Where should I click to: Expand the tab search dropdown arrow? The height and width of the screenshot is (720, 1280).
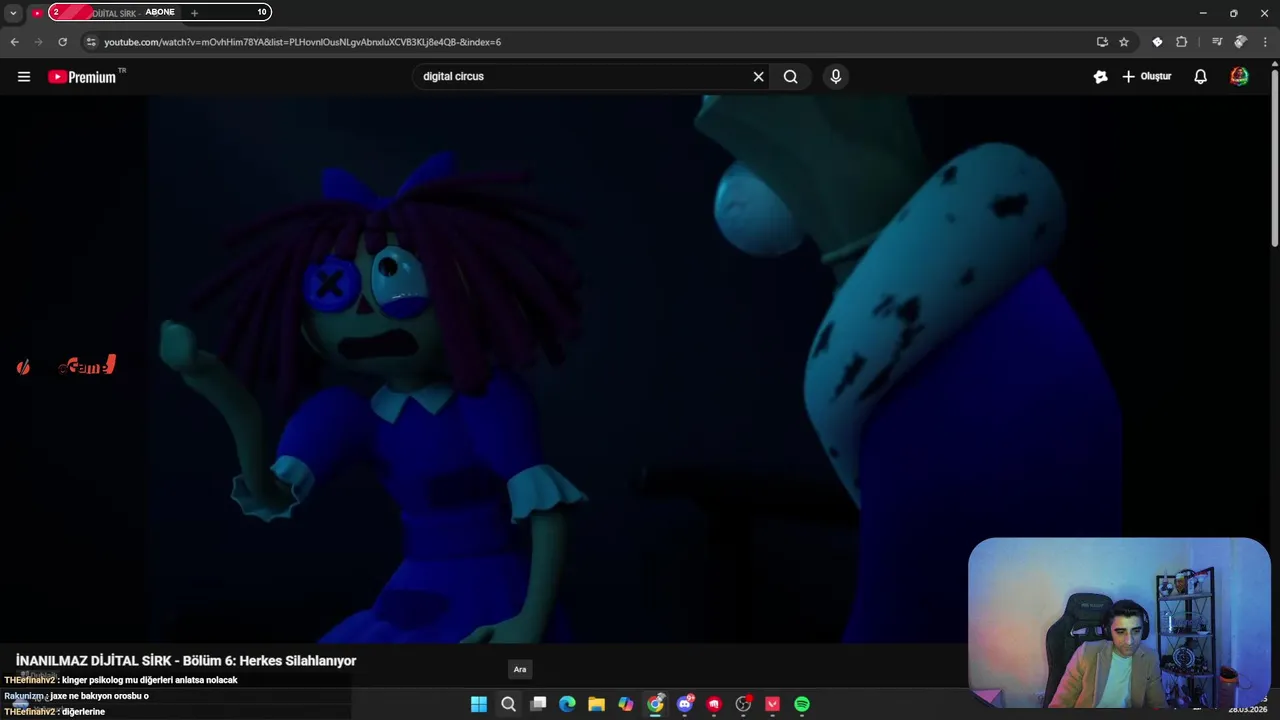(x=13, y=13)
